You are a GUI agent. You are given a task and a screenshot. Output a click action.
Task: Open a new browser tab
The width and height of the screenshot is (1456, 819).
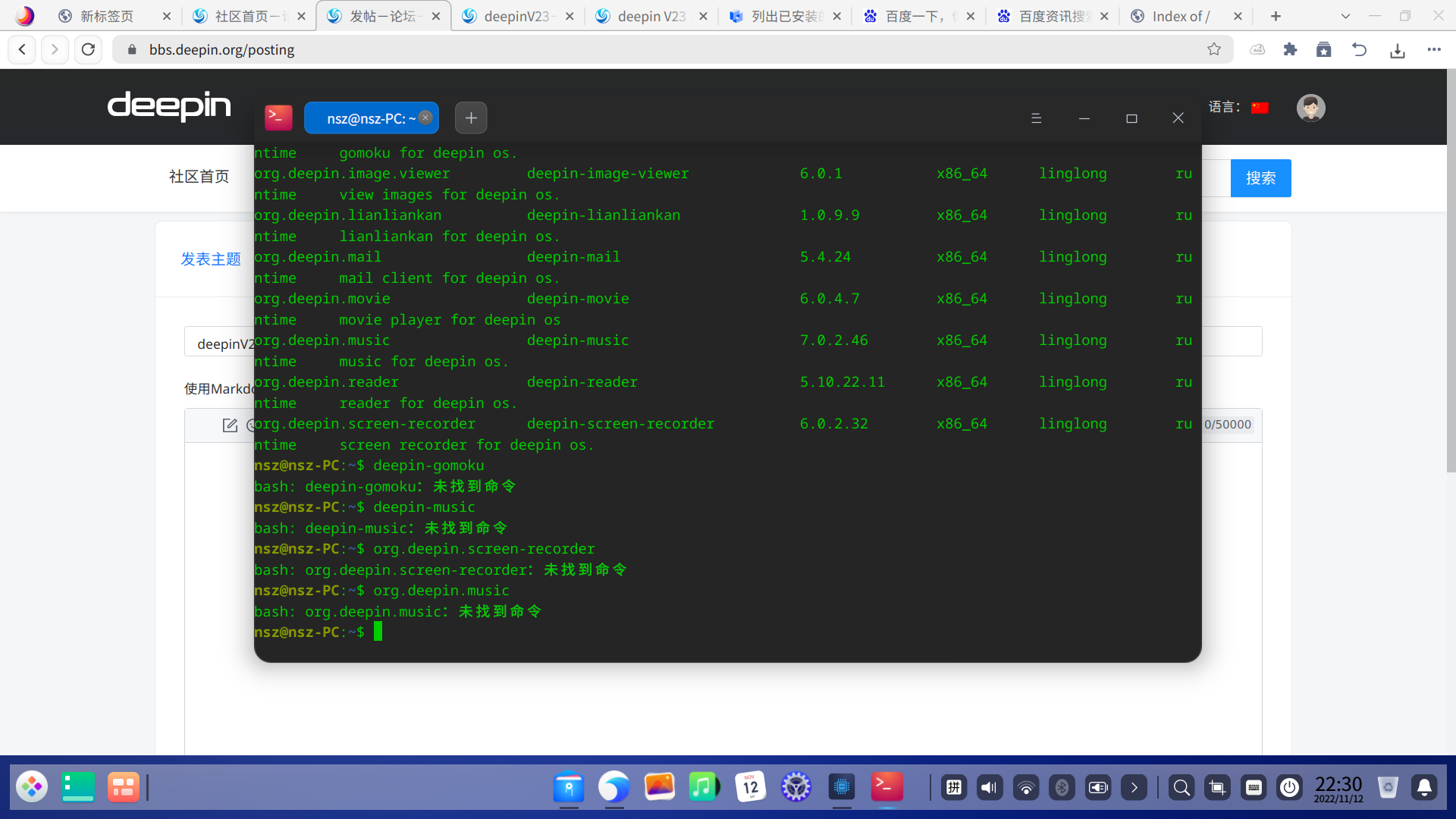[1276, 16]
